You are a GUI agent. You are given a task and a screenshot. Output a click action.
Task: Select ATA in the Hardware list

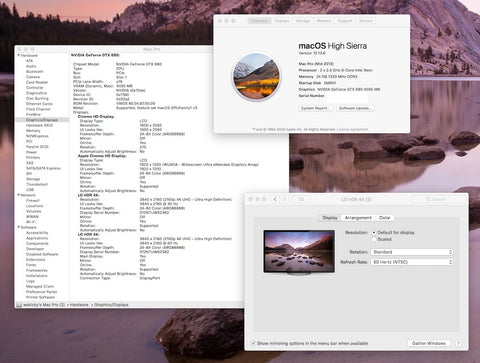point(29,61)
